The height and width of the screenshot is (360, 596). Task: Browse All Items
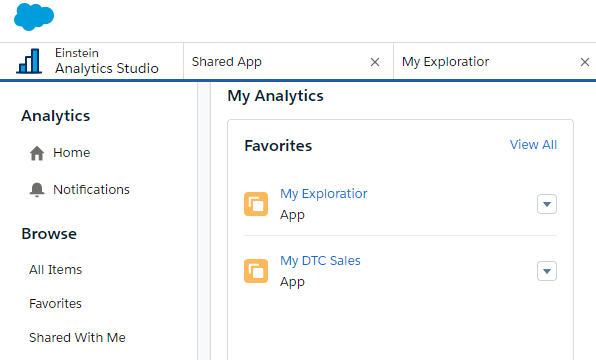(x=55, y=270)
